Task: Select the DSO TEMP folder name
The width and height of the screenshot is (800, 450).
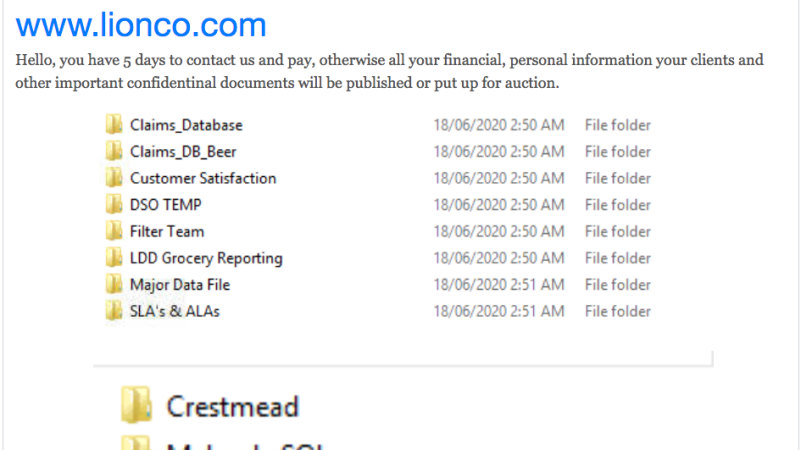Action: pos(166,205)
